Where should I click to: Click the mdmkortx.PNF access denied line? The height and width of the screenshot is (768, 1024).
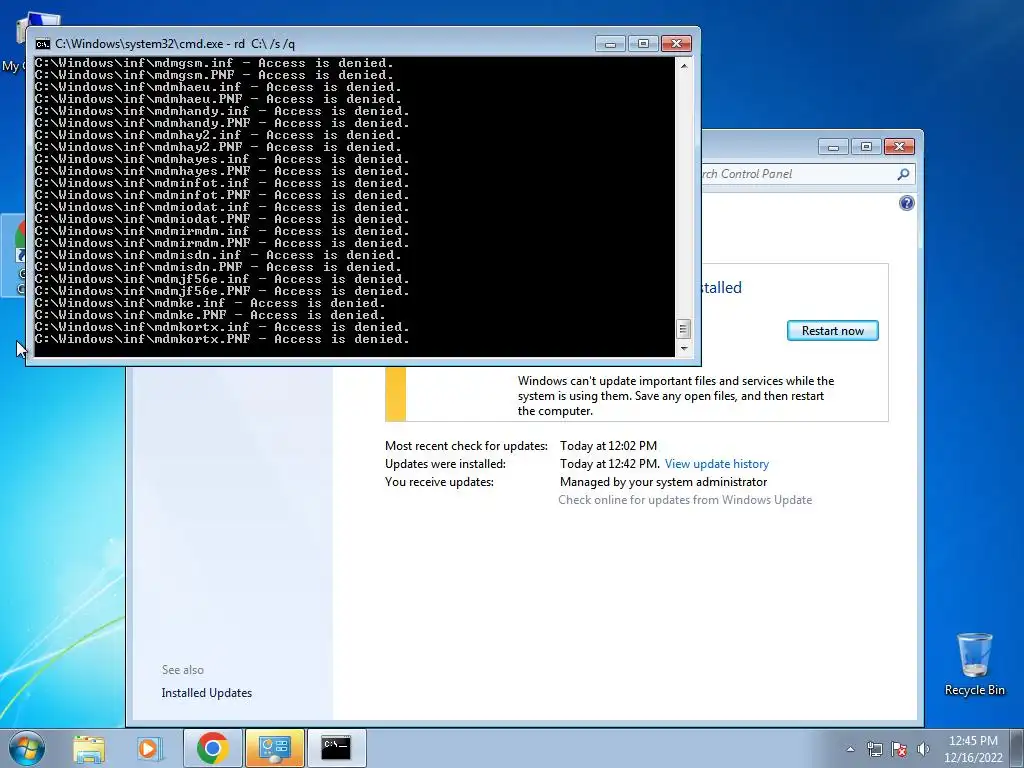coord(222,339)
